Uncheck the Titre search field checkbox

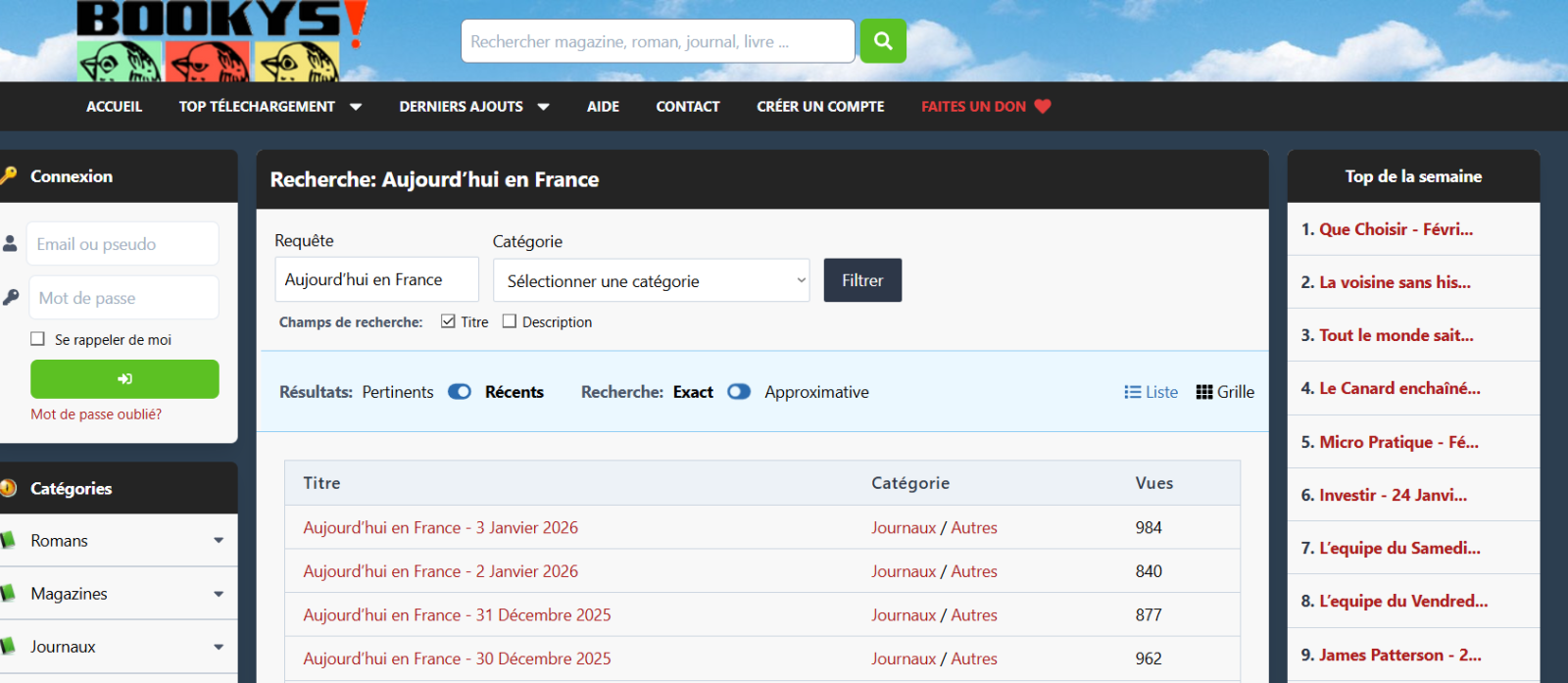coord(448,321)
